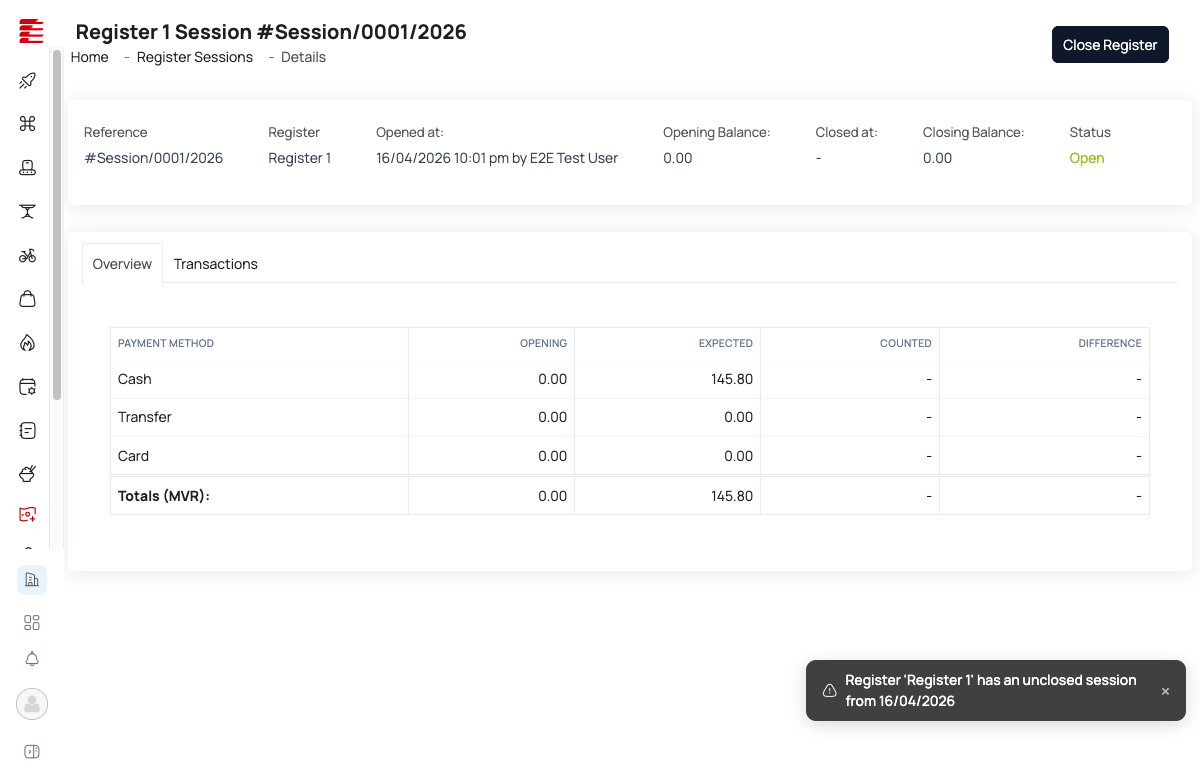The width and height of the screenshot is (1200, 777).
Task: Open the command-symbol icon in sidebar
Action: coord(28,124)
